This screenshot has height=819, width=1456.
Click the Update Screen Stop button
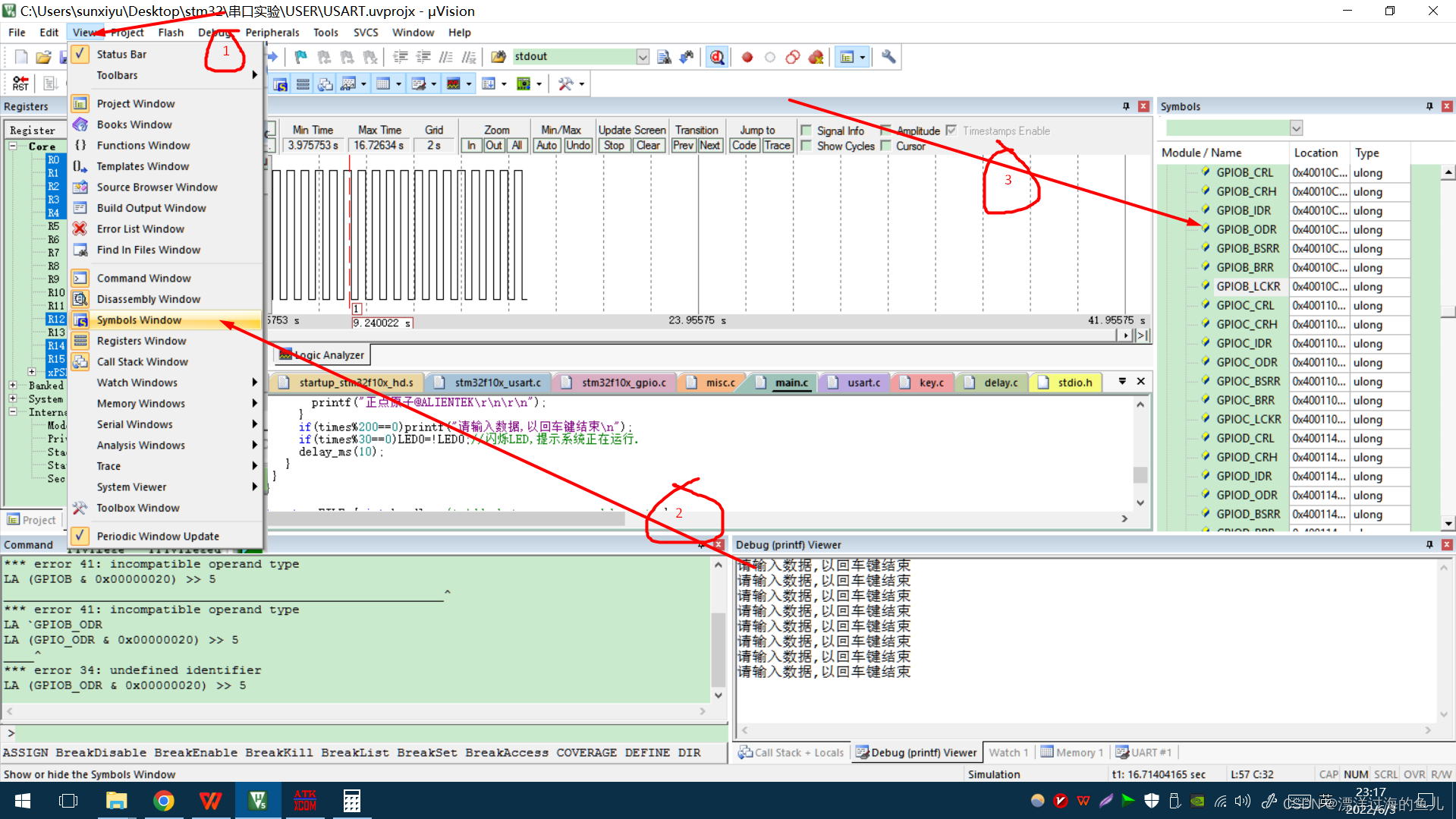[x=614, y=146]
